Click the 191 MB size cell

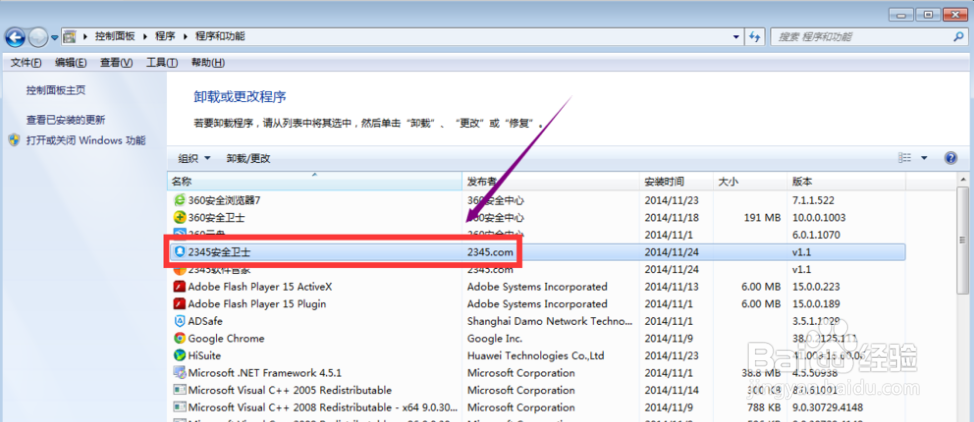click(x=761, y=218)
